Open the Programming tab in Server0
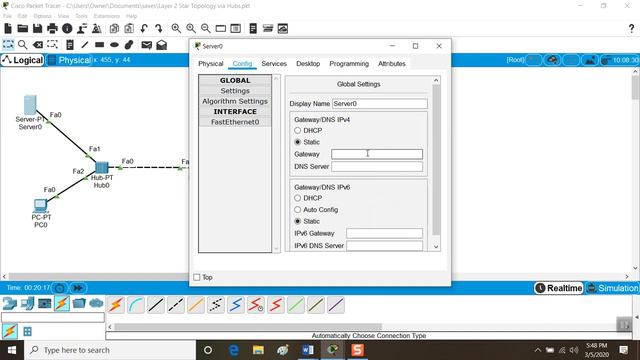Screen dimensions: 640x360 point(349,64)
